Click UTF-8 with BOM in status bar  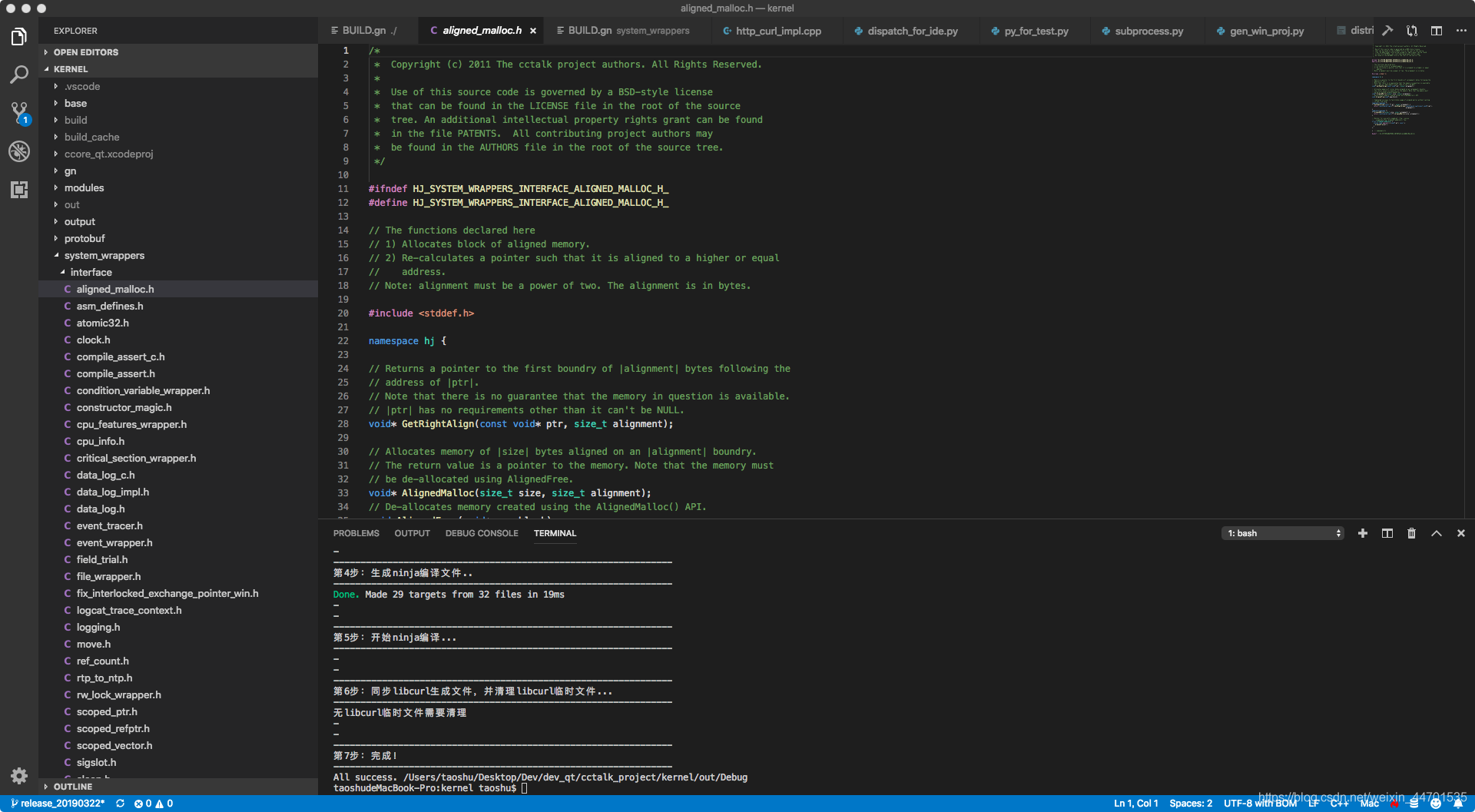tap(1259, 804)
